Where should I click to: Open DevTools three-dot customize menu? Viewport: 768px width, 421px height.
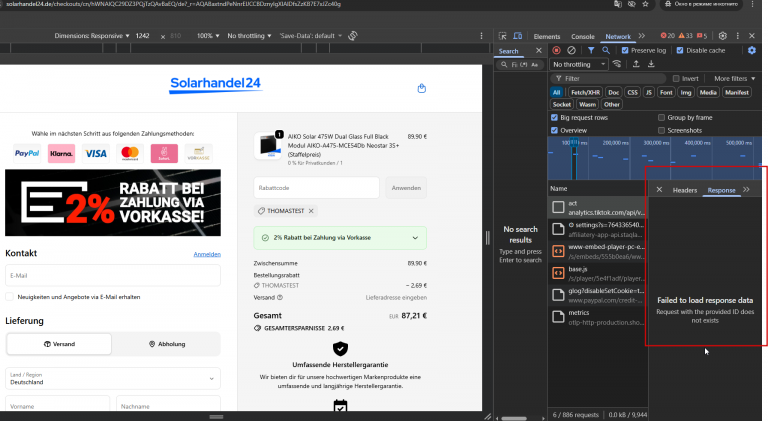[x=738, y=36]
